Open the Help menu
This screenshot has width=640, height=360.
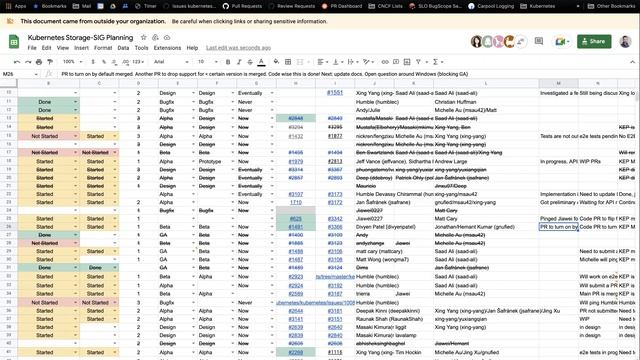tap(192, 48)
